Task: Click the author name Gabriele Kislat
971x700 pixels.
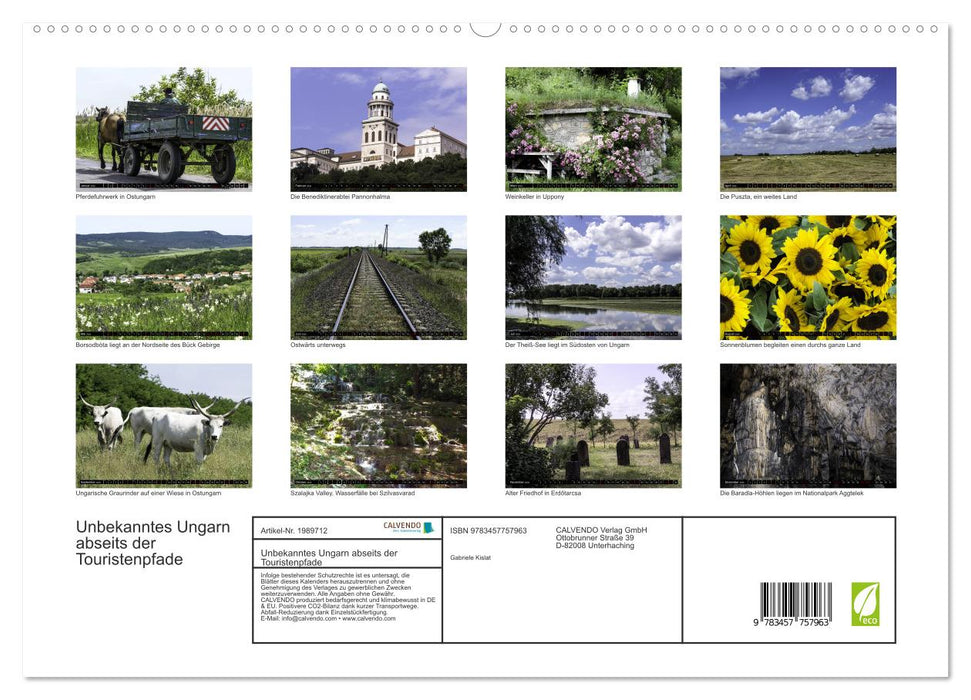Action: [x=471, y=558]
